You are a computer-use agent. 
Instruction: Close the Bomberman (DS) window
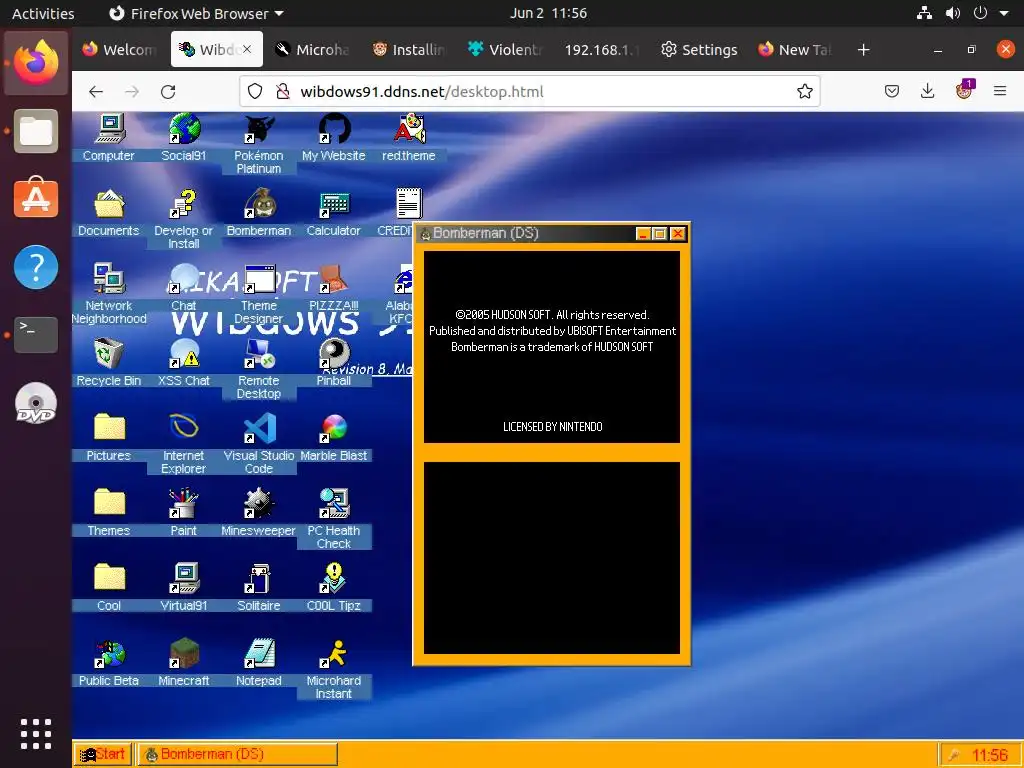tap(678, 234)
